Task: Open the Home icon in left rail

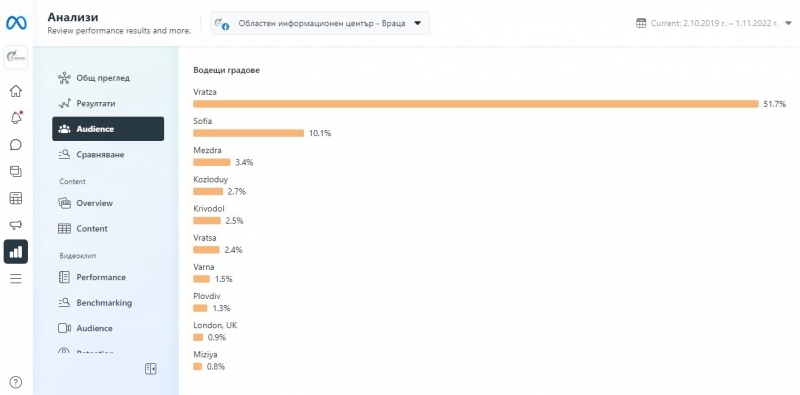Action: [16, 91]
